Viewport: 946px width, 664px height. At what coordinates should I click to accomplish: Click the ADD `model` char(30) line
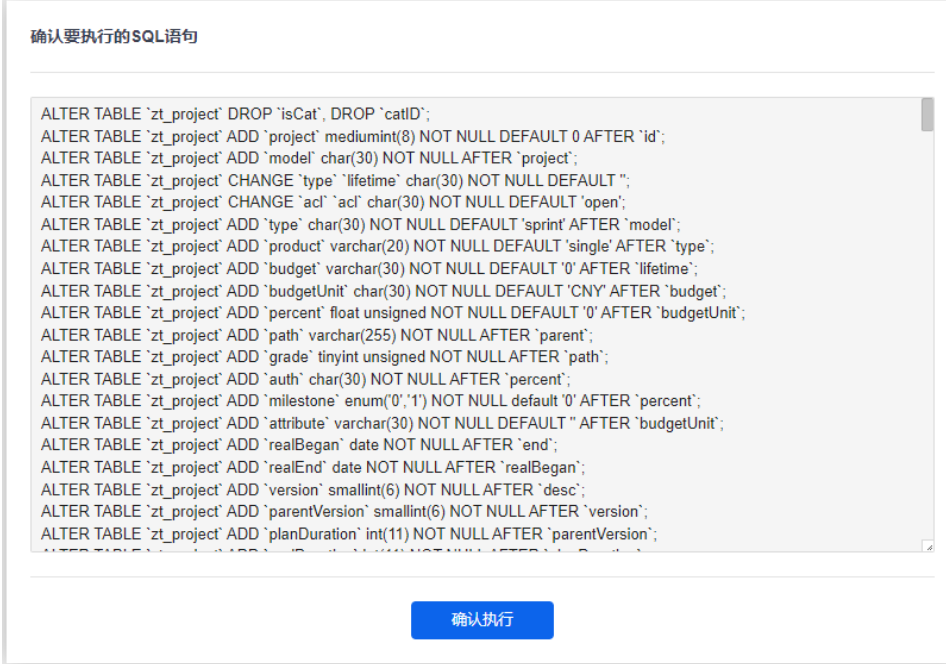pyautogui.click(x=309, y=158)
